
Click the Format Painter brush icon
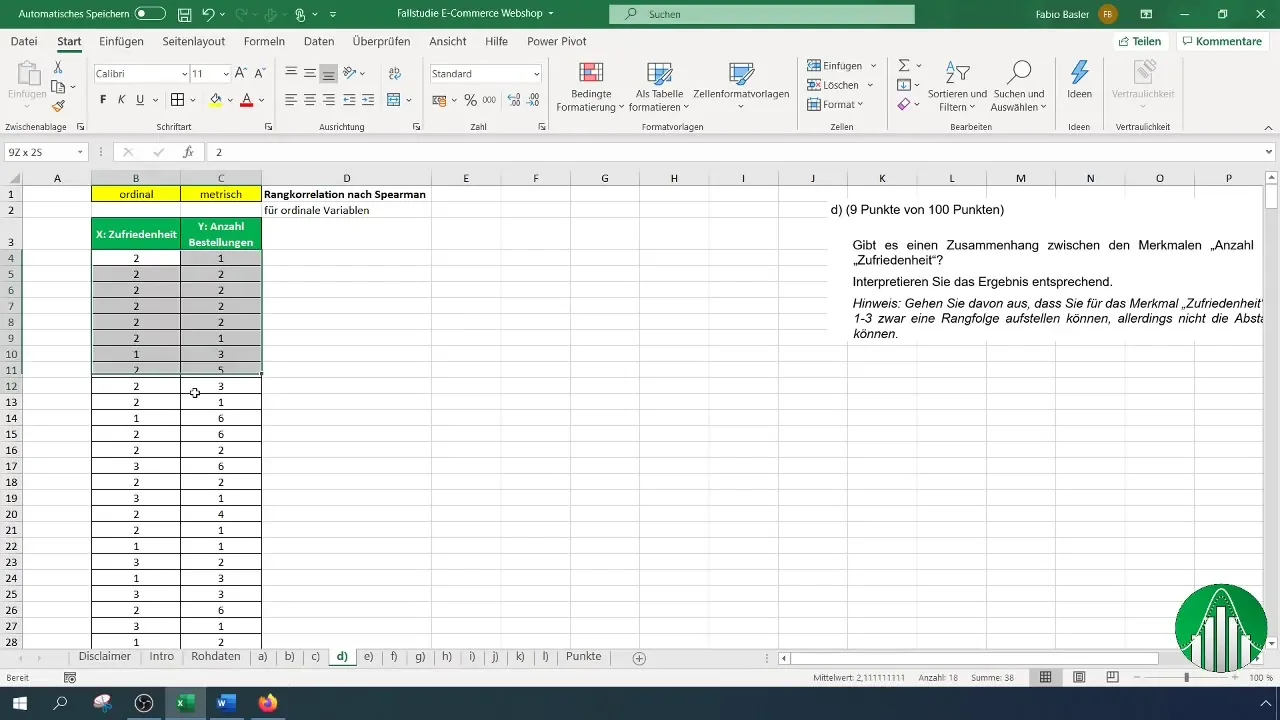[x=59, y=106]
